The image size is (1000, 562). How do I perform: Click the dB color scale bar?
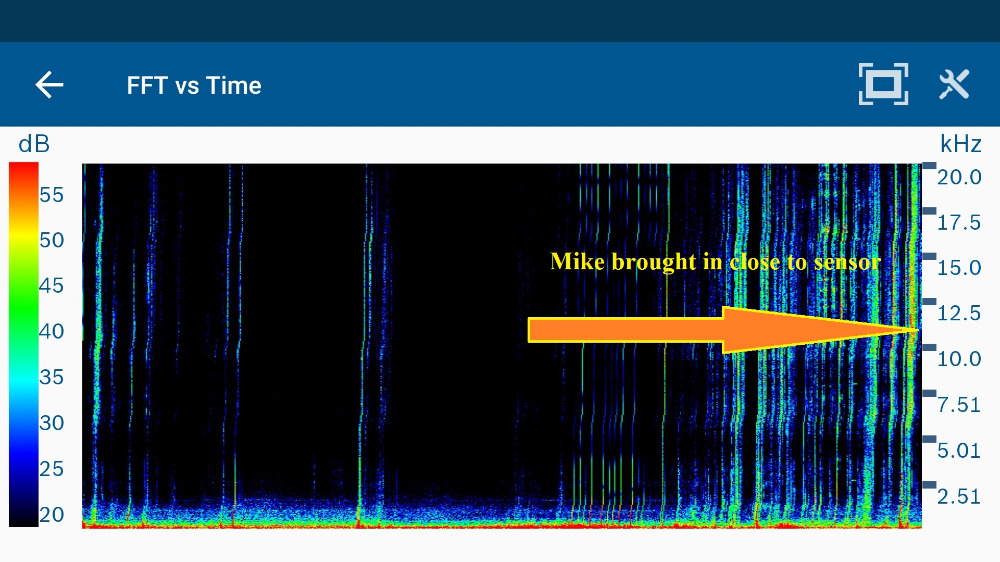(23, 344)
